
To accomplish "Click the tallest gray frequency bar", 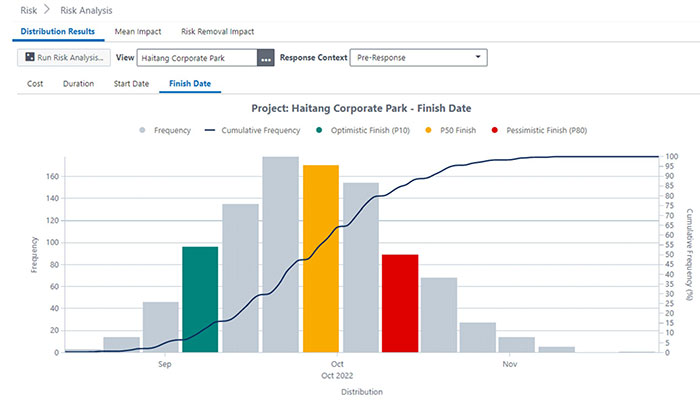I will click(x=280, y=254).
